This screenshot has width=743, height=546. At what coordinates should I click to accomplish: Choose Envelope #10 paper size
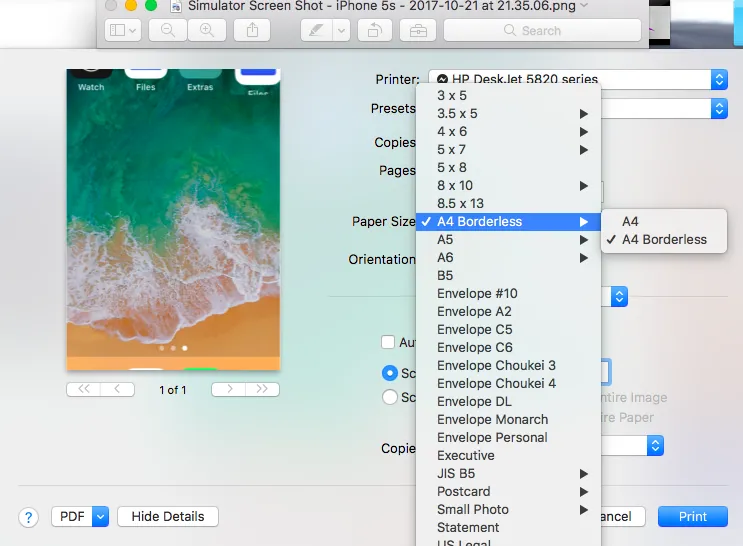pos(508,294)
